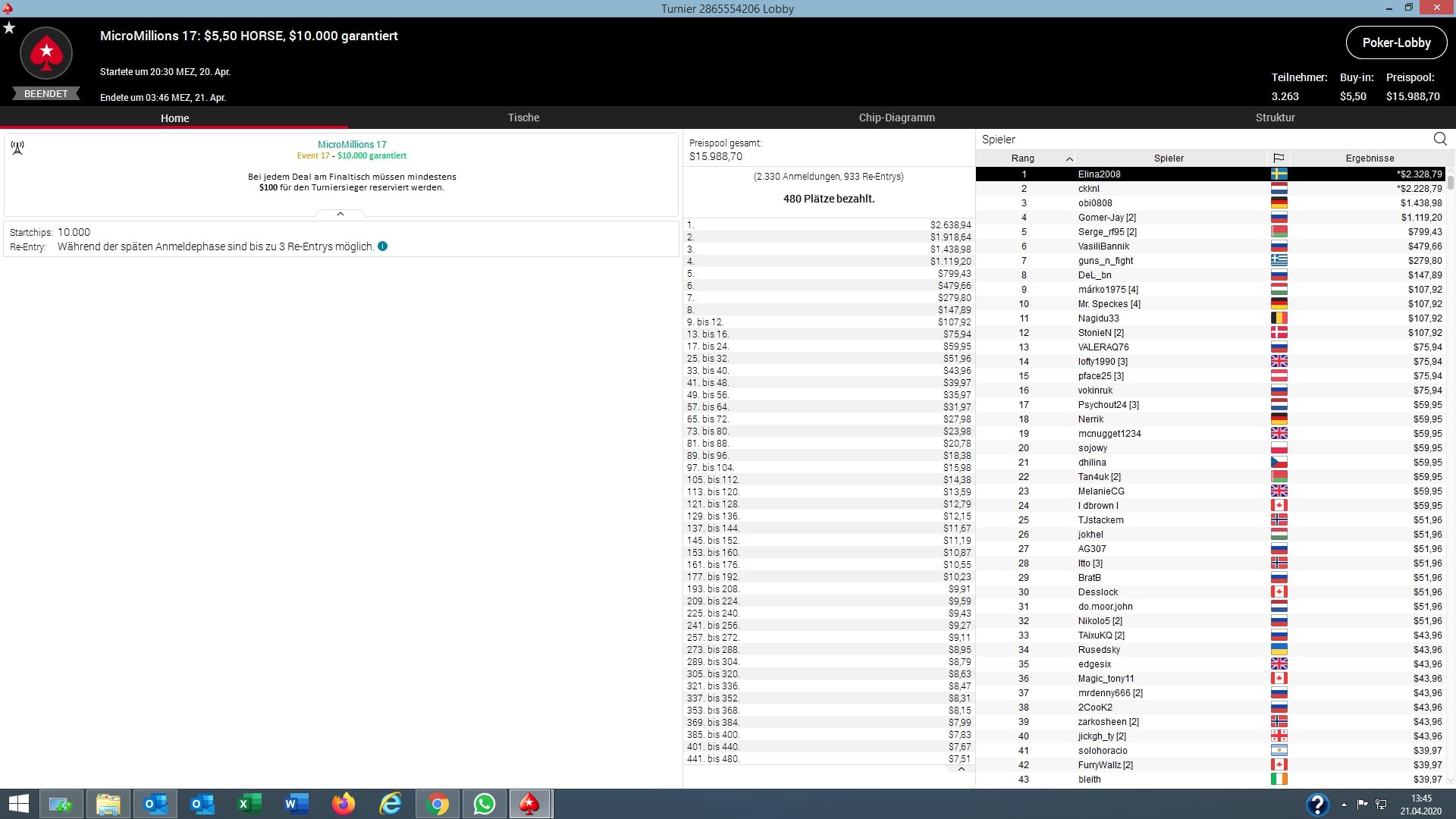
Task: Switch to the Struktur tab
Action: click(x=1275, y=118)
